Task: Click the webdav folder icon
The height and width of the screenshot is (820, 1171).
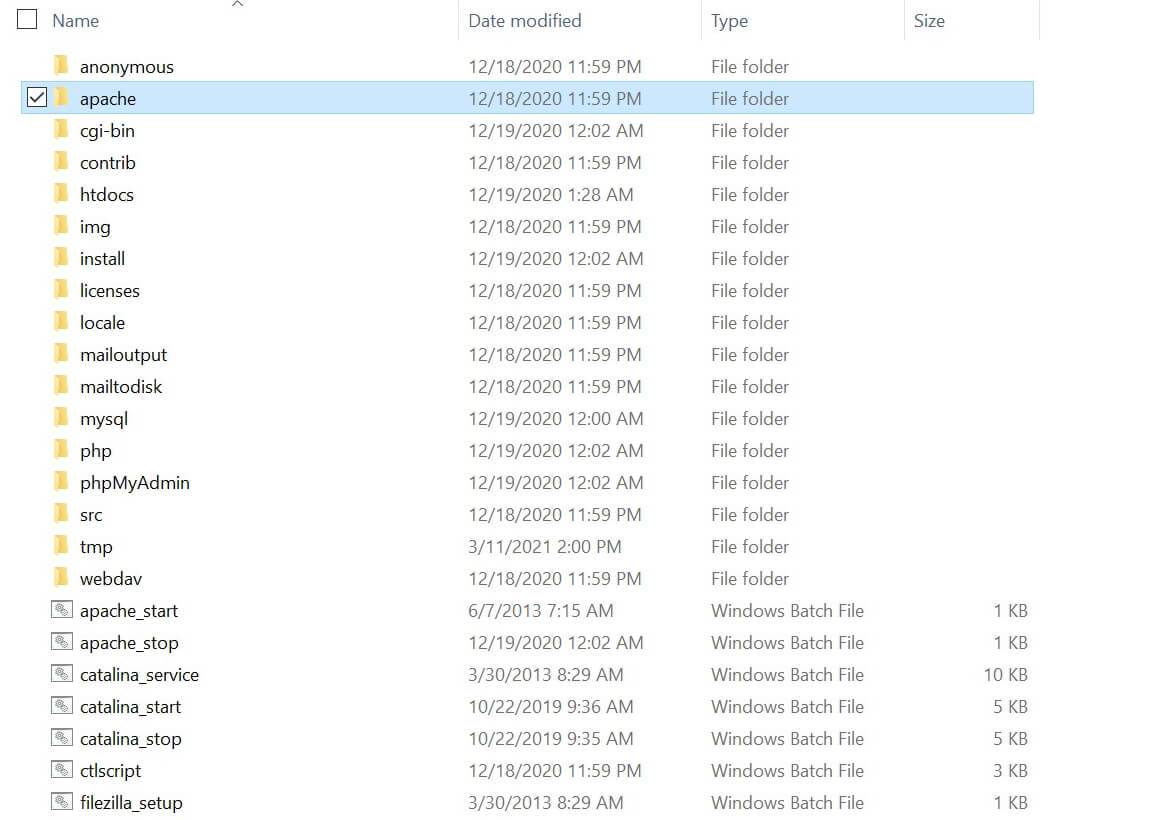Action: coord(62,578)
